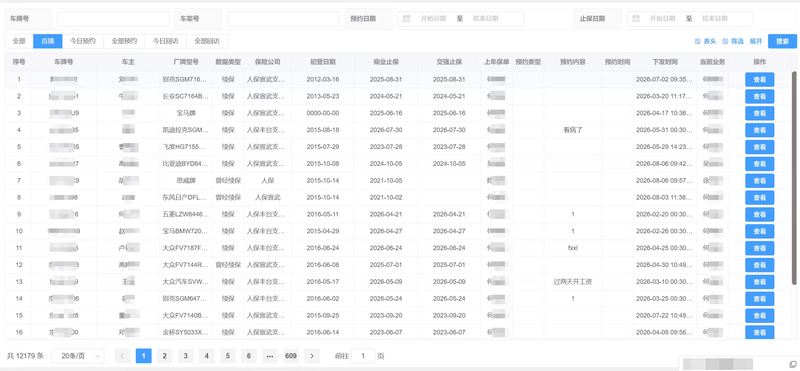The image size is (800, 371).
Task: Switch to the 今日预约 tab
Action: point(83,41)
